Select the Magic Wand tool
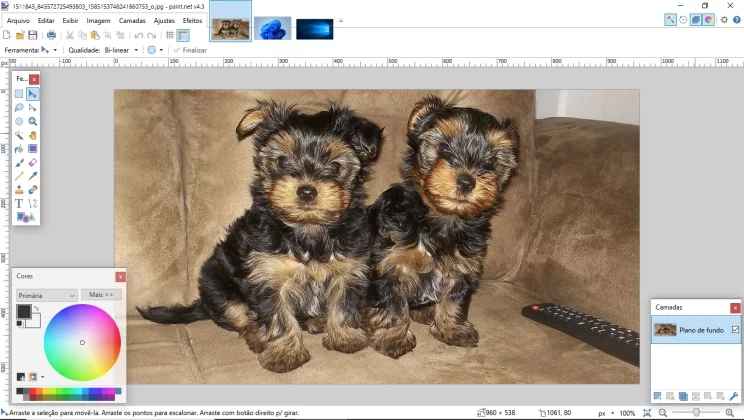The image size is (744, 420). click(x=19, y=135)
